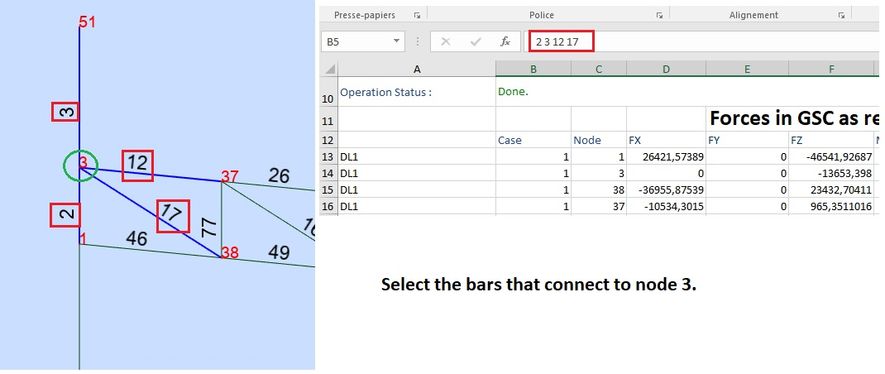Click the Case column label cell
This screenshot has height=374, width=885.
(533, 140)
